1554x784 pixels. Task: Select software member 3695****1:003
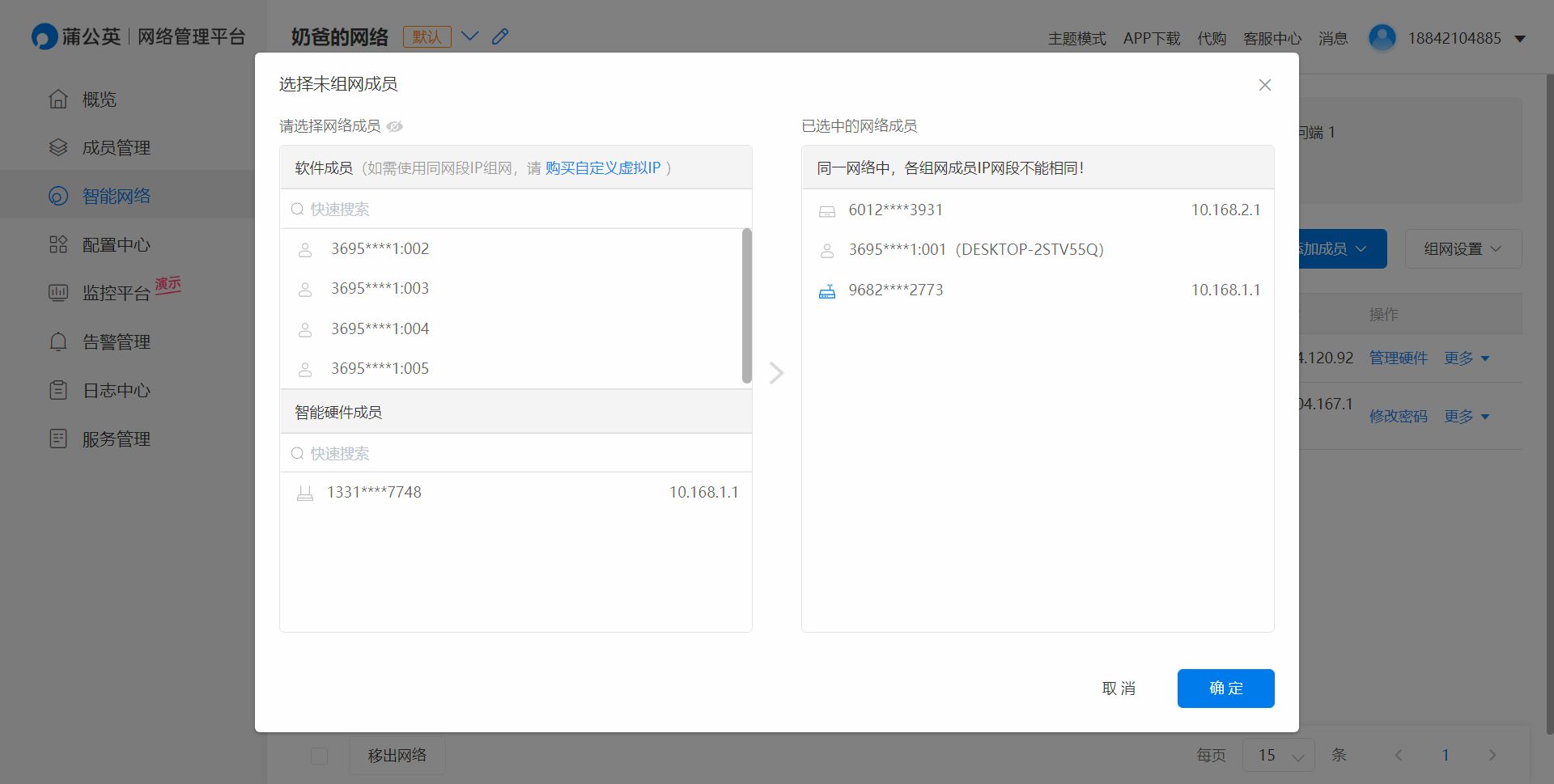(380, 289)
